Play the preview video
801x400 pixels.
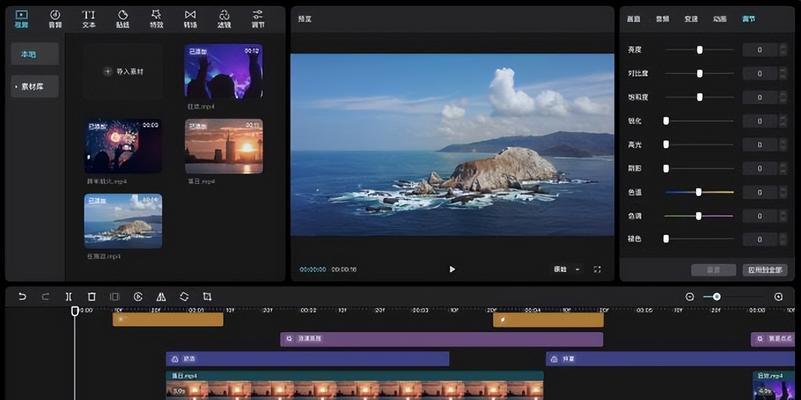[x=452, y=269]
